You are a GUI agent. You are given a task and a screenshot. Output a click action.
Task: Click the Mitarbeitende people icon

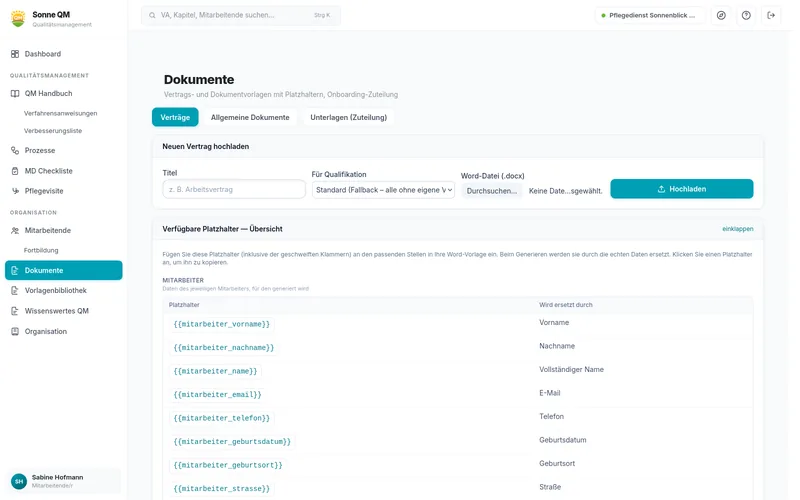coord(15,231)
